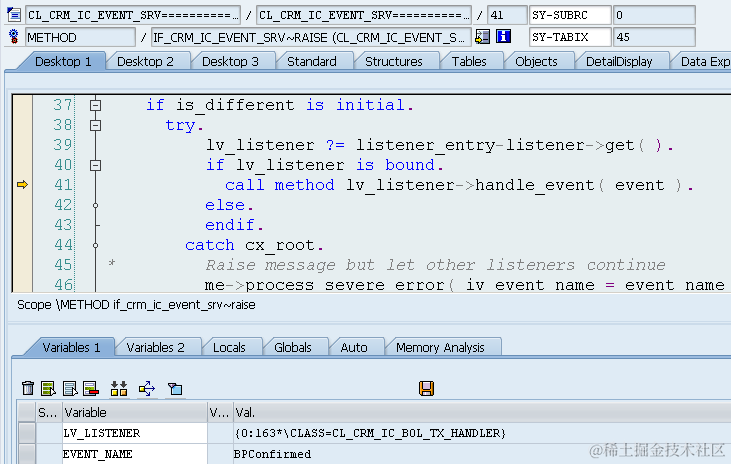Click the LV_LISTENER variable name cell
The image size is (731, 464).
[135, 433]
